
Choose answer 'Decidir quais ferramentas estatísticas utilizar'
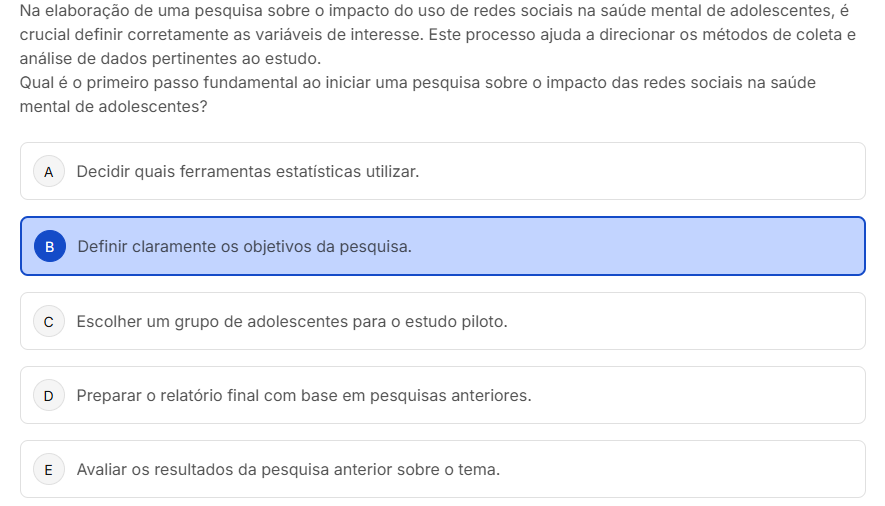pyautogui.click(x=247, y=171)
